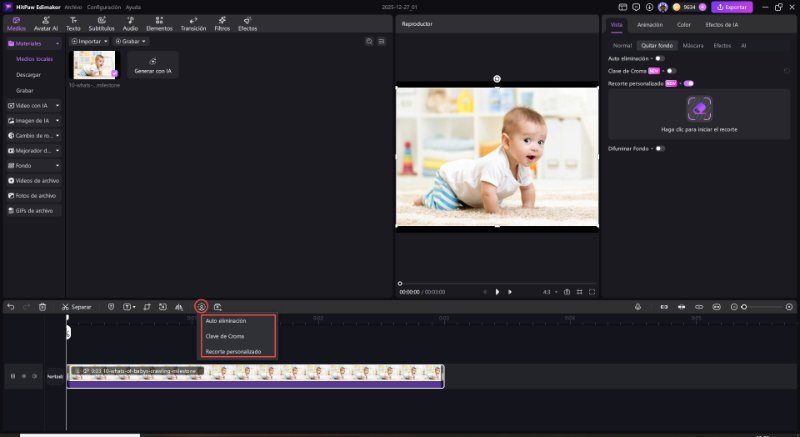800x437 pixels.
Task: Turn on the Clave de Croma toggle
Action: pos(671,71)
